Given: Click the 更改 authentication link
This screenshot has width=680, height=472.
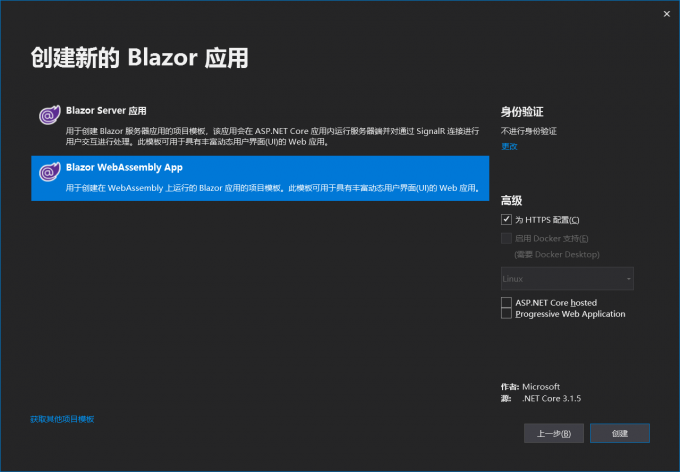Looking at the screenshot, I should pyautogui.click(x=509, y=146).
